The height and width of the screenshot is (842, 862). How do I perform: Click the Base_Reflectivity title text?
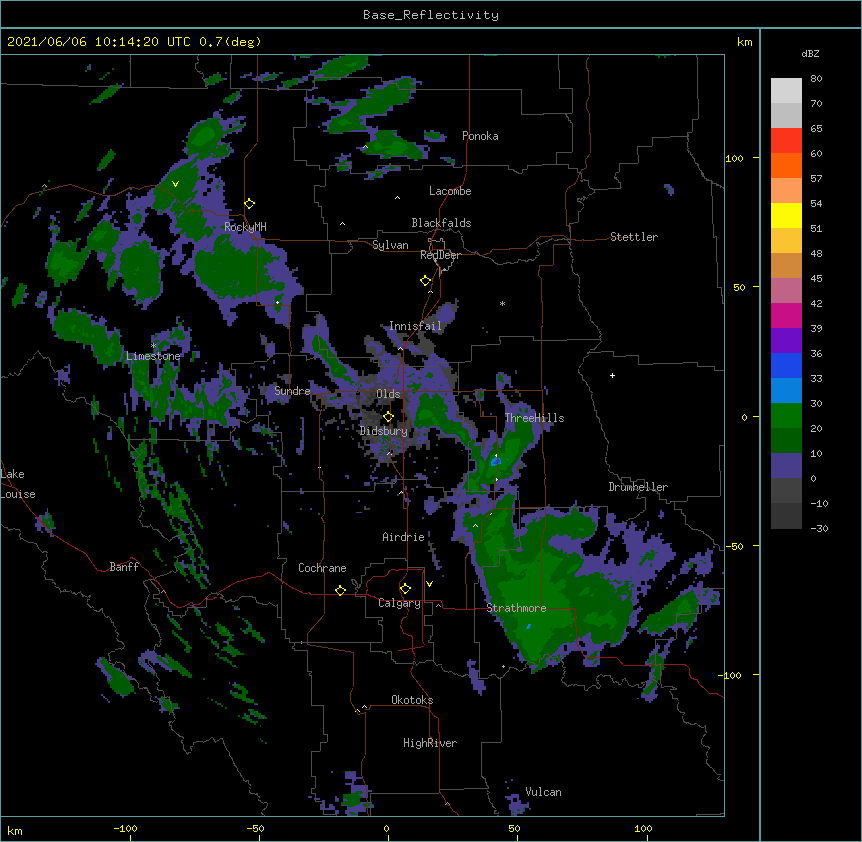431,15
